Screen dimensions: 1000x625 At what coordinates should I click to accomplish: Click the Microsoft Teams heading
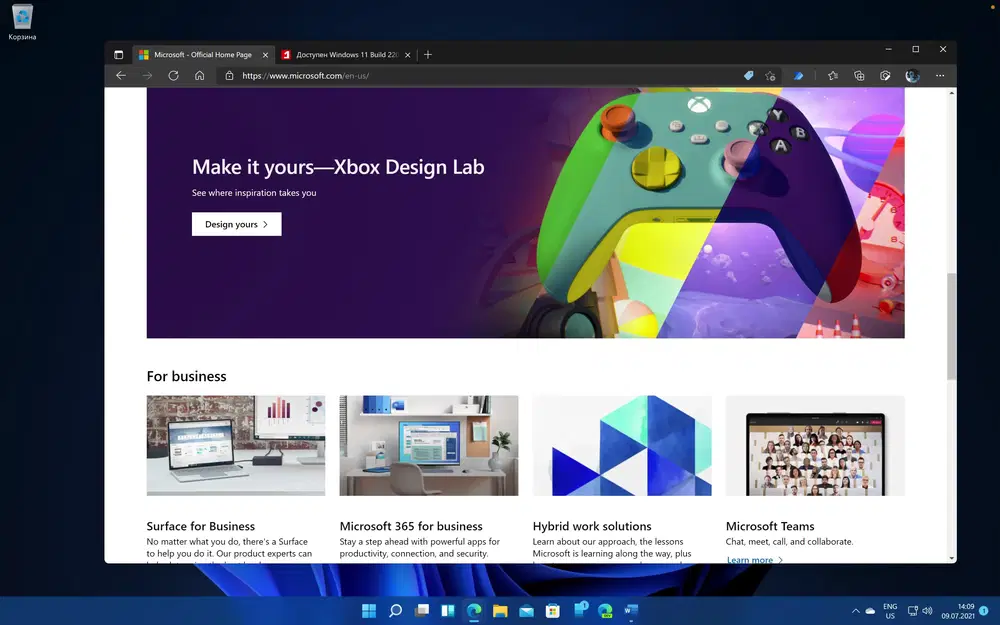point(770,526)
